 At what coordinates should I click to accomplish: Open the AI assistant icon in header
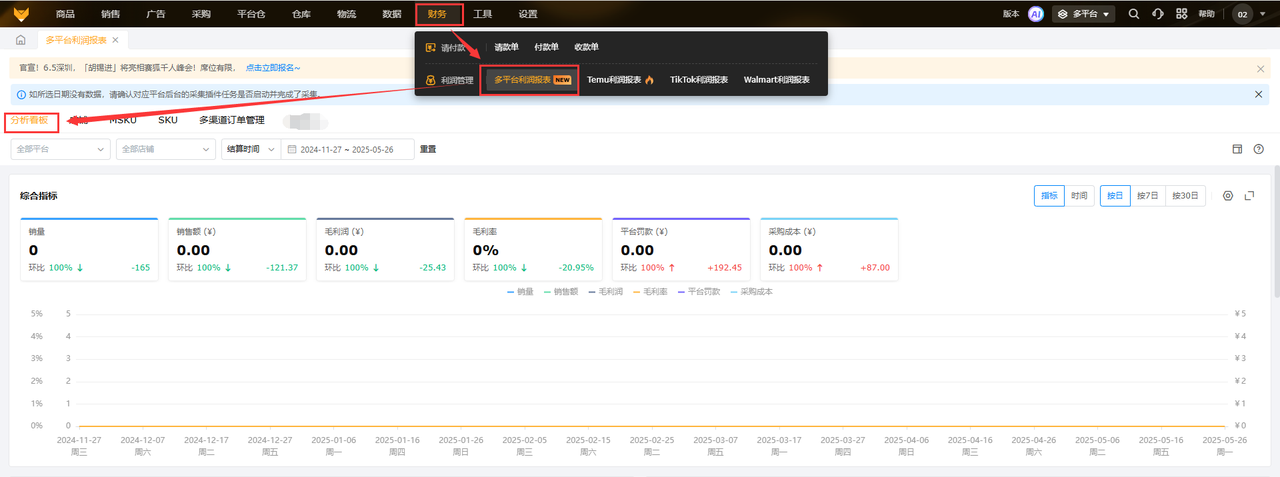1036,14
